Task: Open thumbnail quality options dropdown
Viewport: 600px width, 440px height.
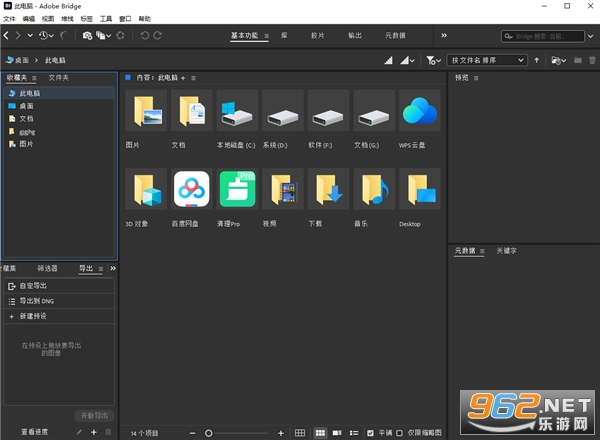Action: [x=408, y=60]
